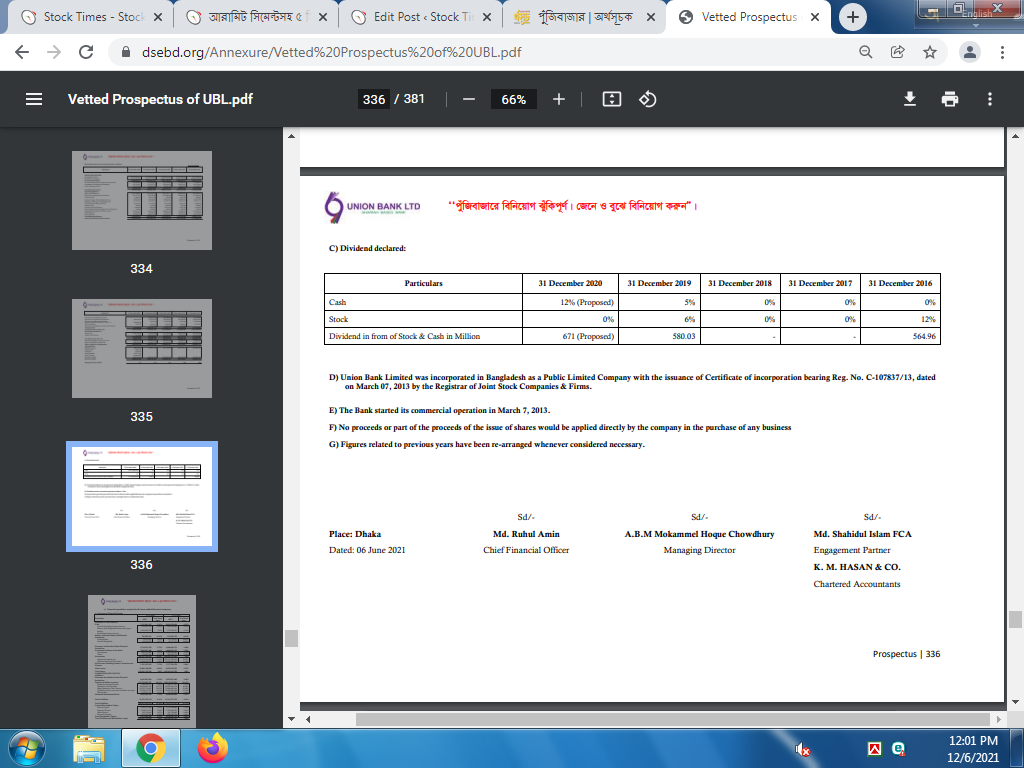Click the '671 (Proposed)' dividend cell

tap(570, 336)
